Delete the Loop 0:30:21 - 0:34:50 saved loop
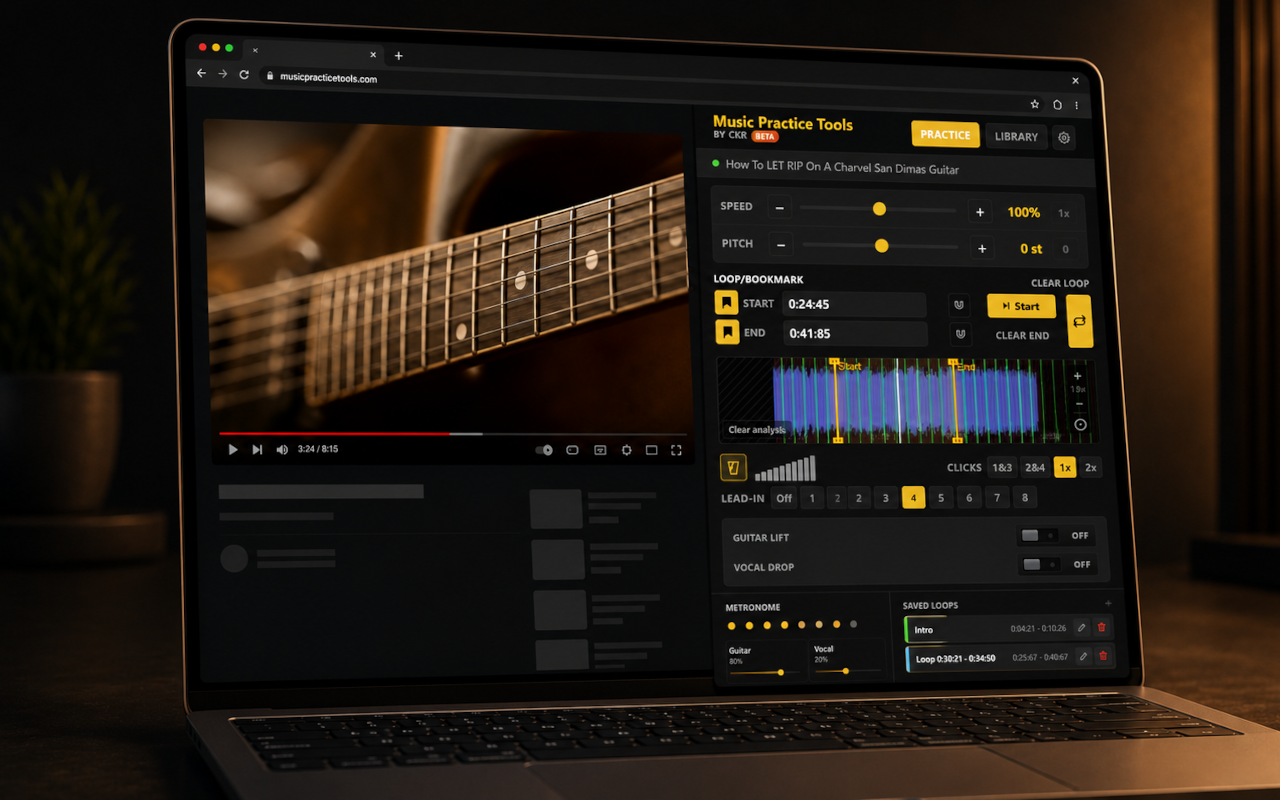Image resolution: width=1280 pixels, height=800 pixels. (x=1103, y=656)
